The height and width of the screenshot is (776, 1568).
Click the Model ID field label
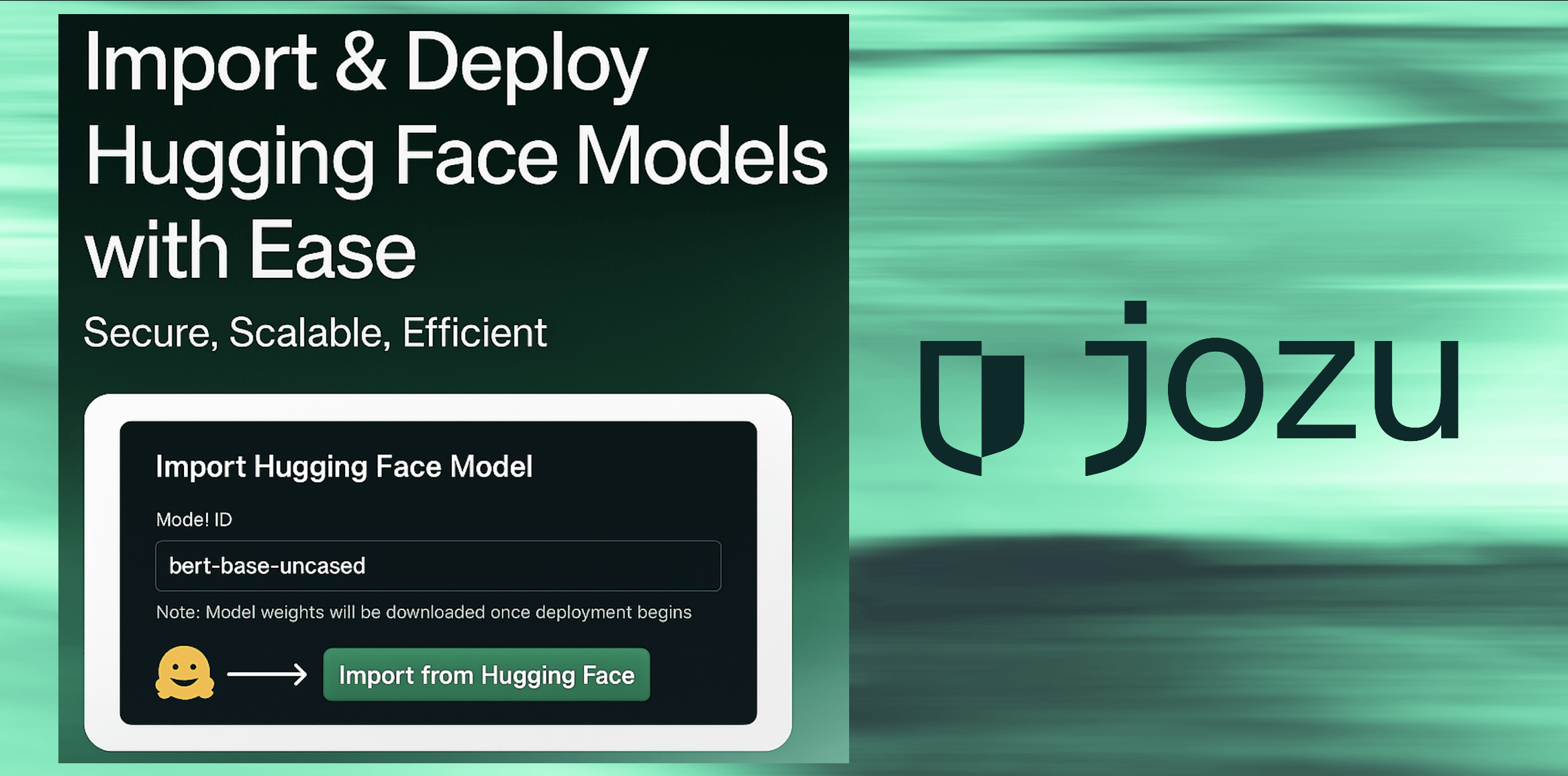click(x=194, y=520)
